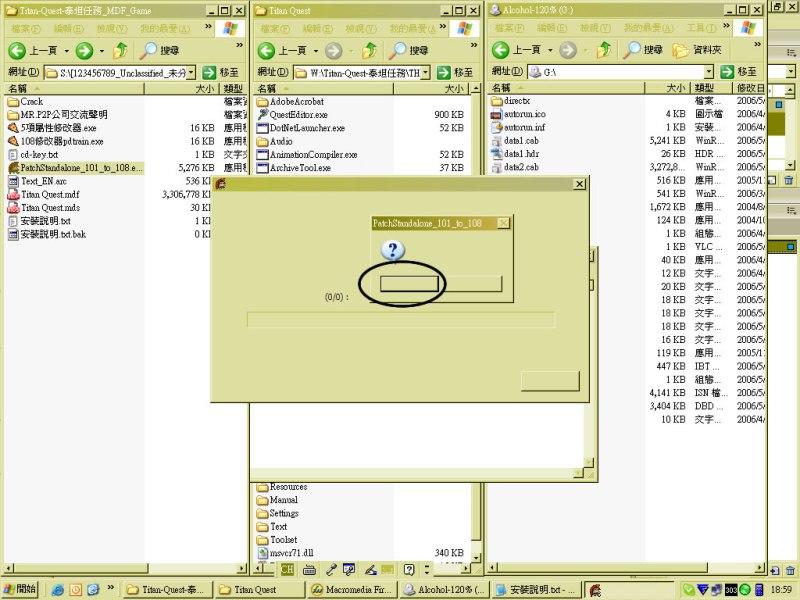Click Back arrow in Alcohol-120% window

coord(501,50)
